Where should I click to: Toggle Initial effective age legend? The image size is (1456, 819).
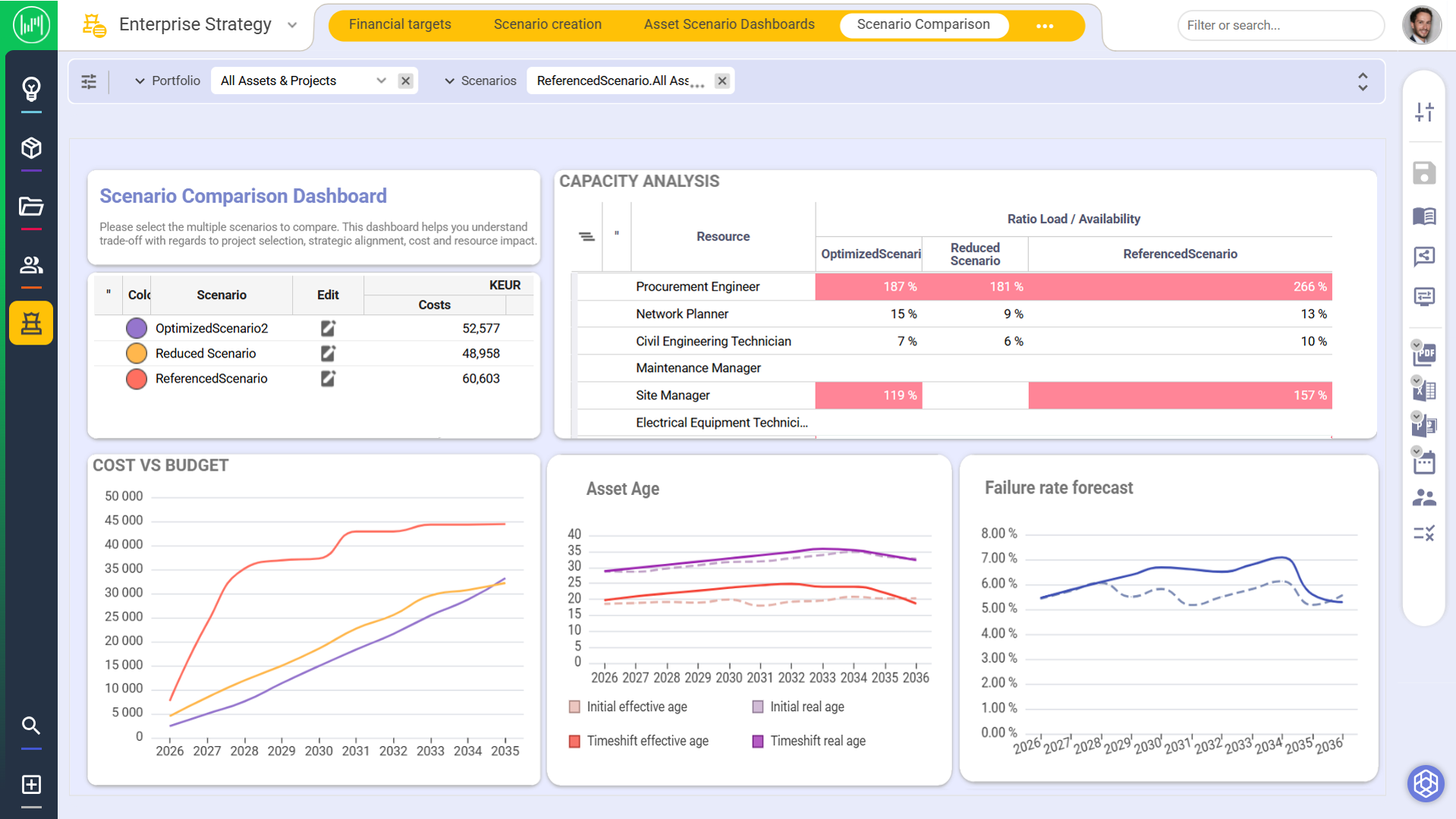(628, 707)
